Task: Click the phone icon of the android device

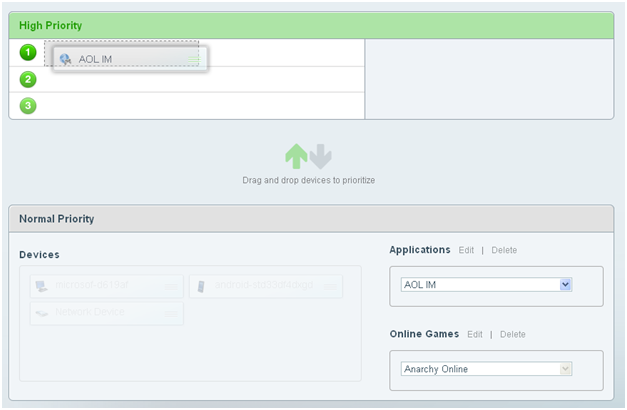Action: [201, 286]
